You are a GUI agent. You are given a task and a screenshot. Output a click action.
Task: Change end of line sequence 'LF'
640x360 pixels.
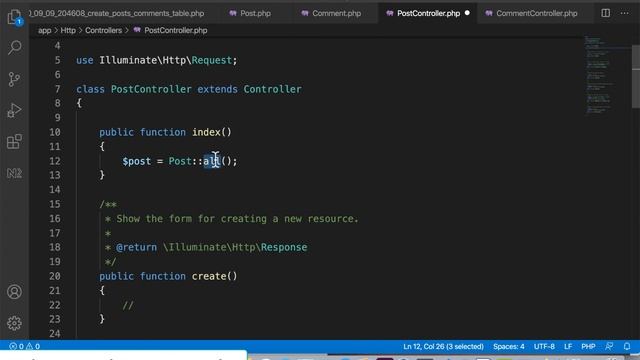[568, 347]
